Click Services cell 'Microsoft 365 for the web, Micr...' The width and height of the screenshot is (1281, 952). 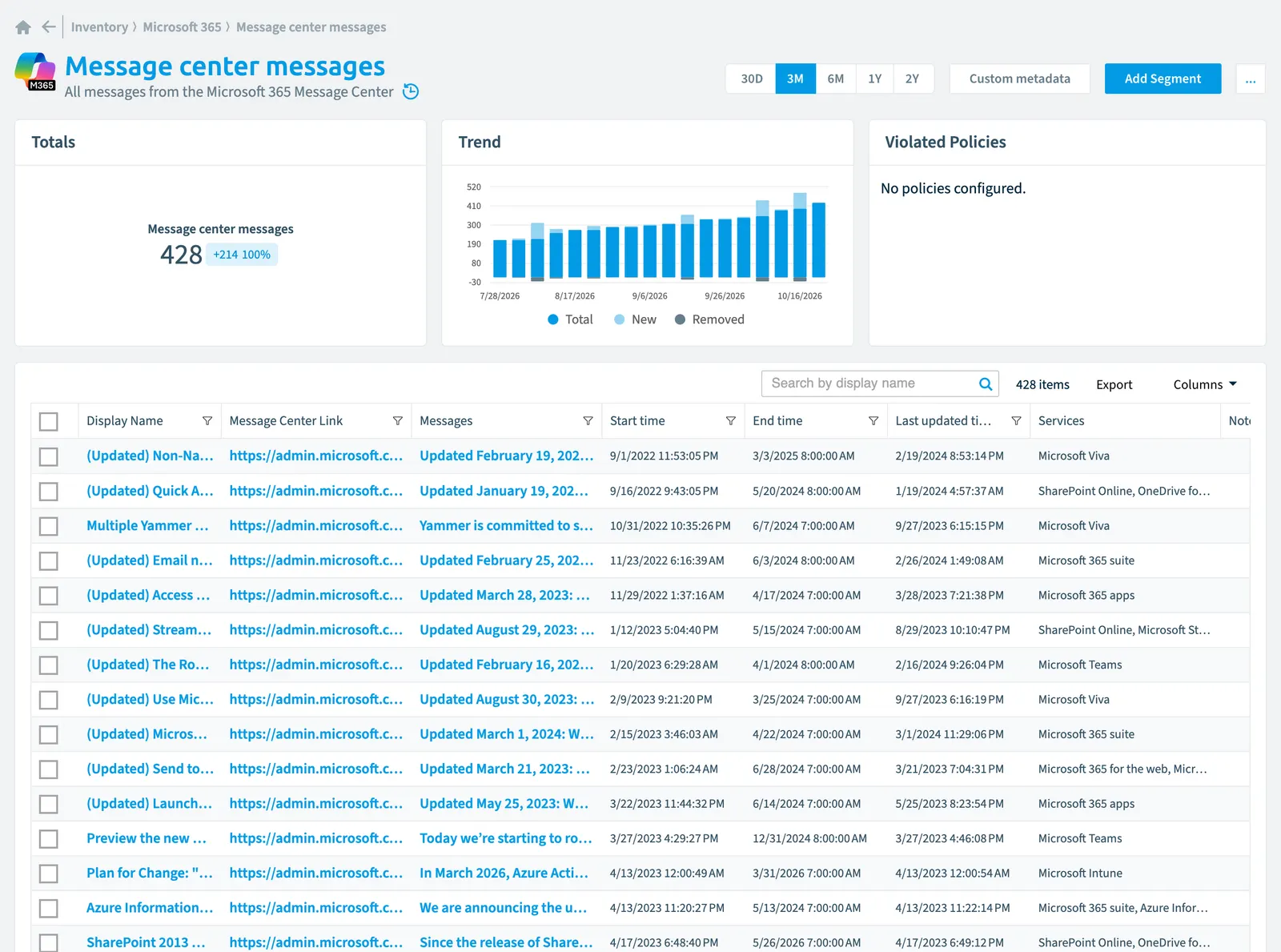(1122, 769)
